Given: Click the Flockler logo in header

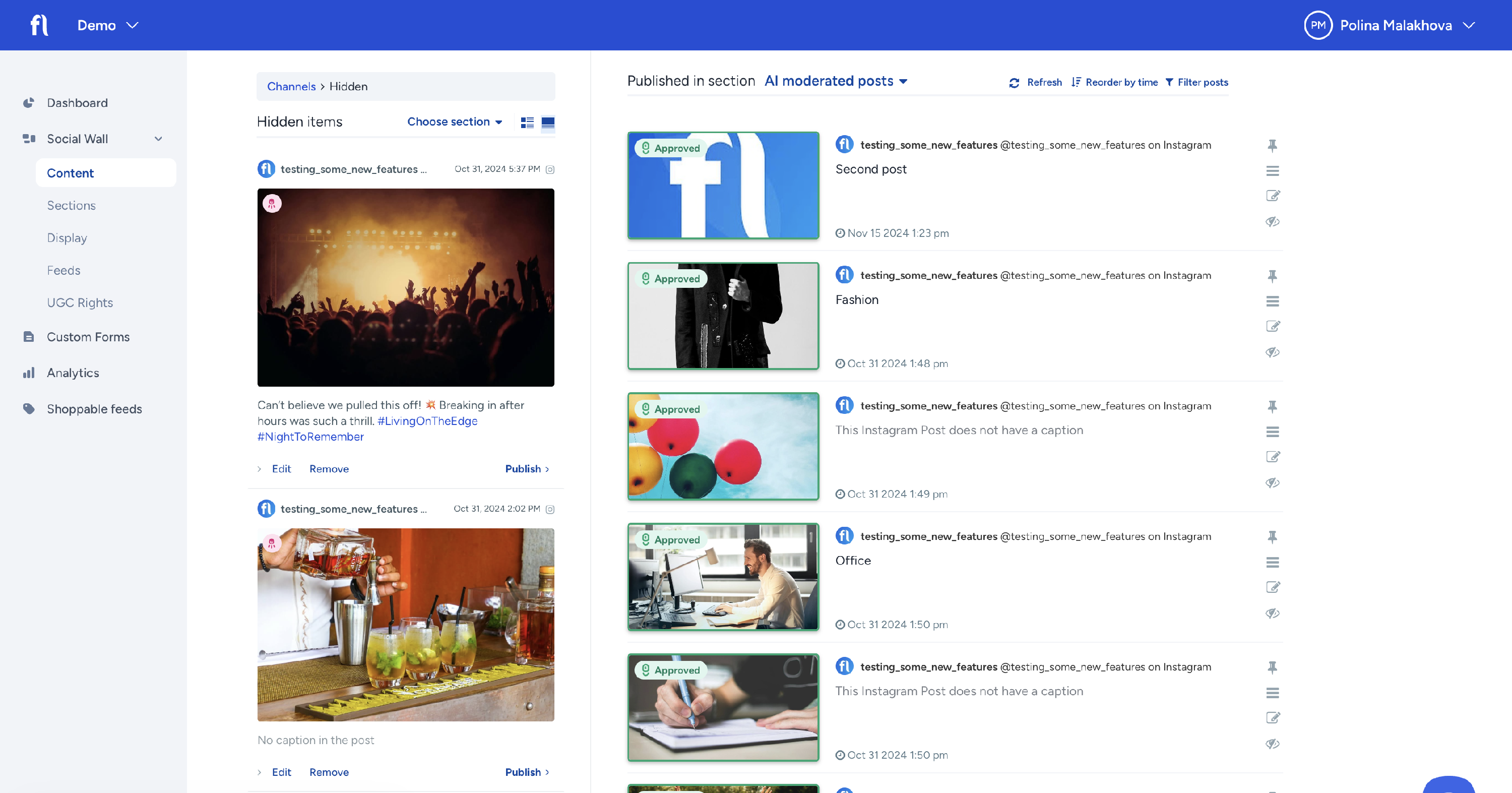Looking at the screenshot, I should (39, 25).
